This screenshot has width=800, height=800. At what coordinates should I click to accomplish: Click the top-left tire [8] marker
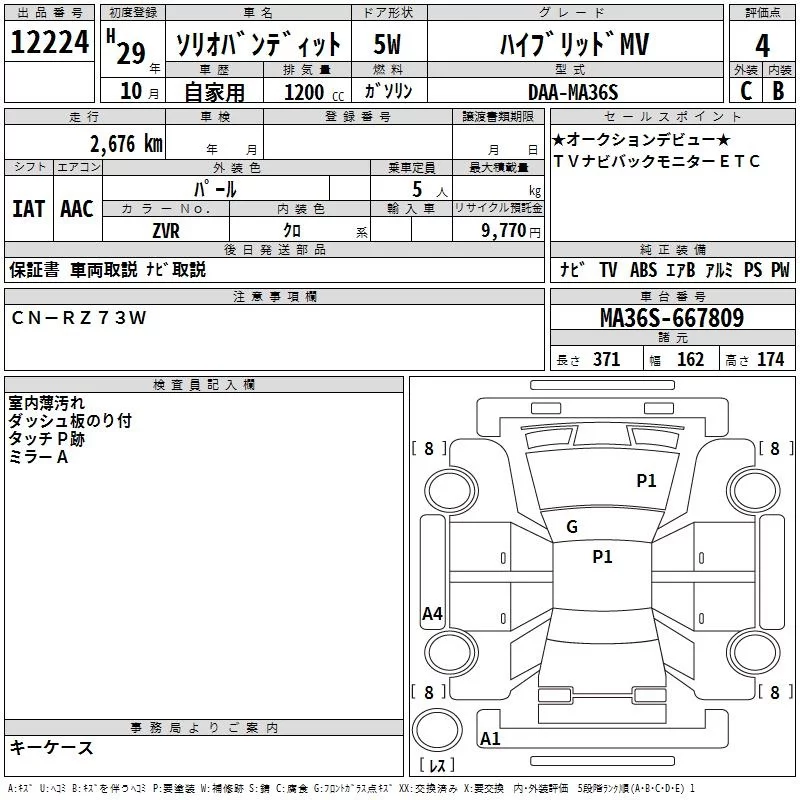tap(429, 449)
